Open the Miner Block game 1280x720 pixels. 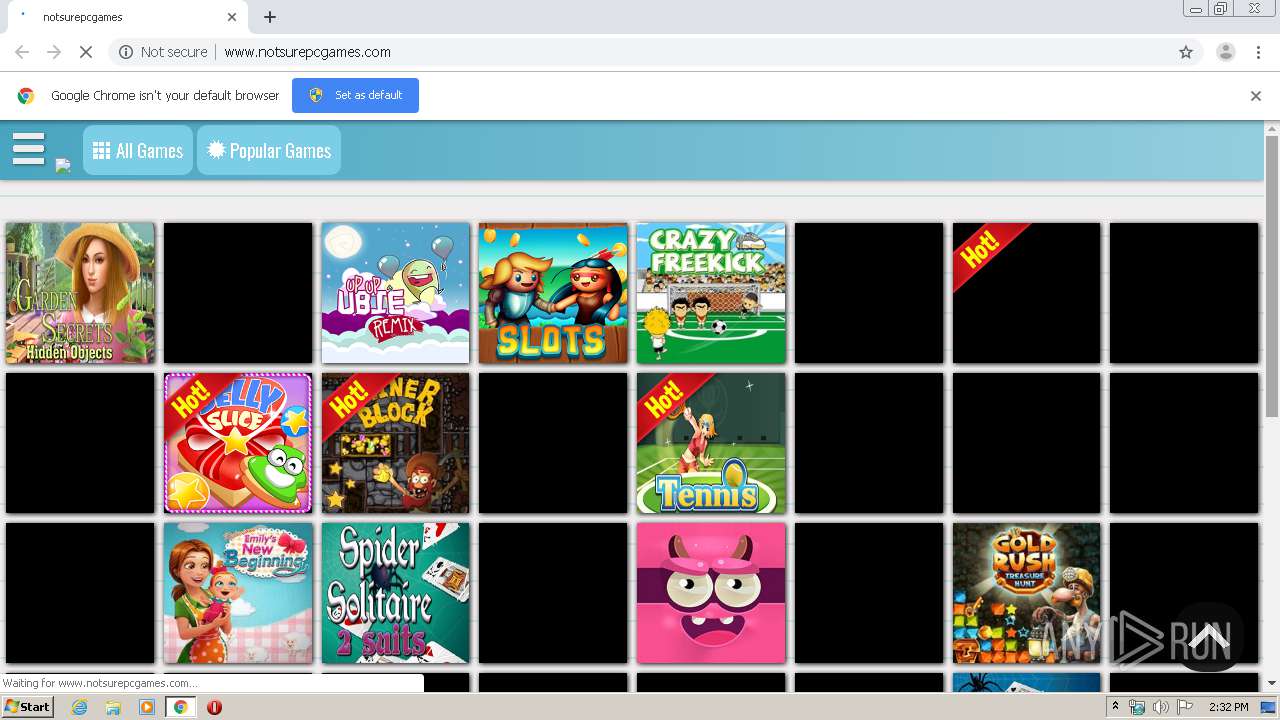(x=395, y=443)
